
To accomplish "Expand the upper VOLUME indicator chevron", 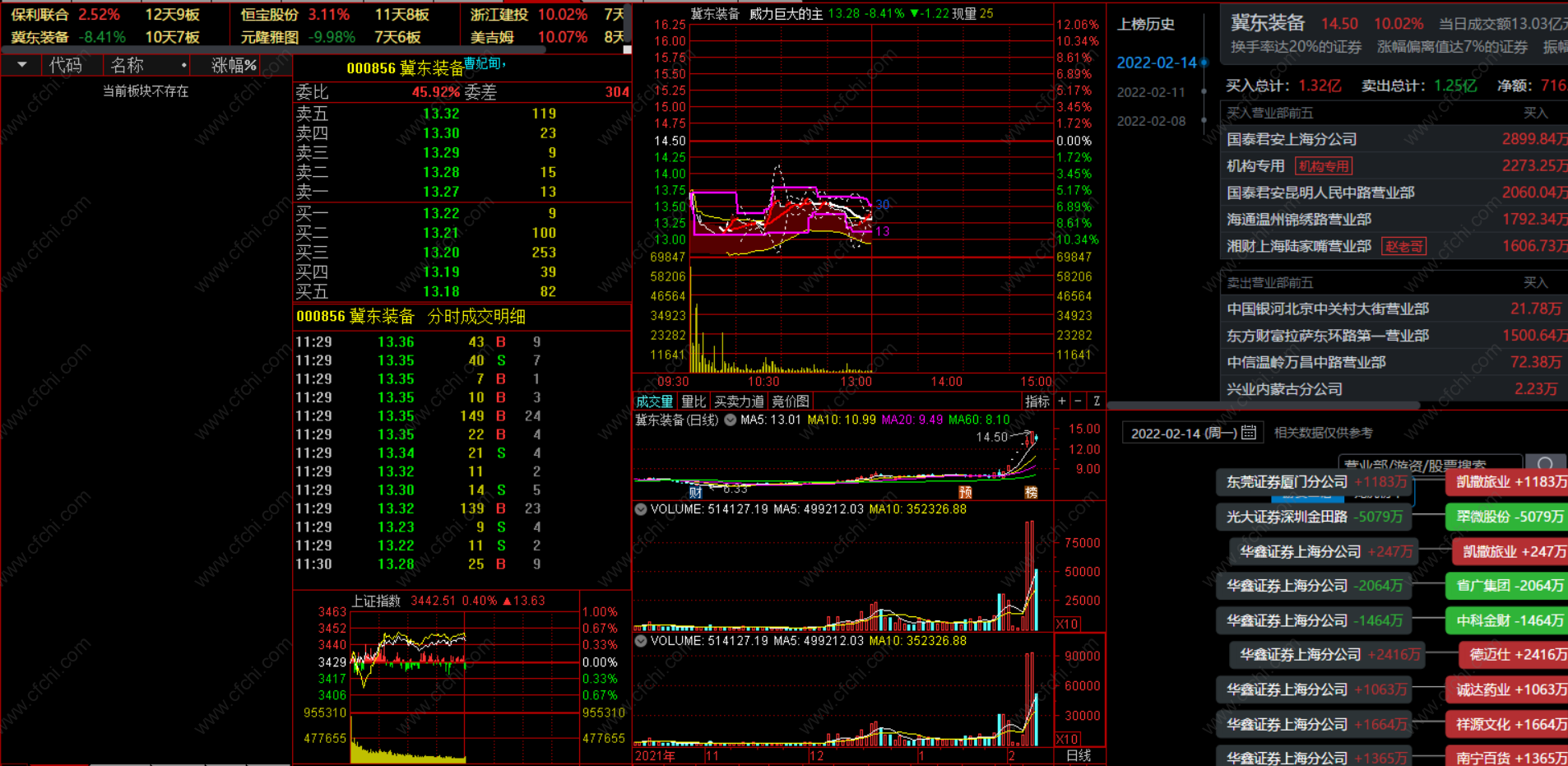I will pyautogui.click(x=641, y=509).
